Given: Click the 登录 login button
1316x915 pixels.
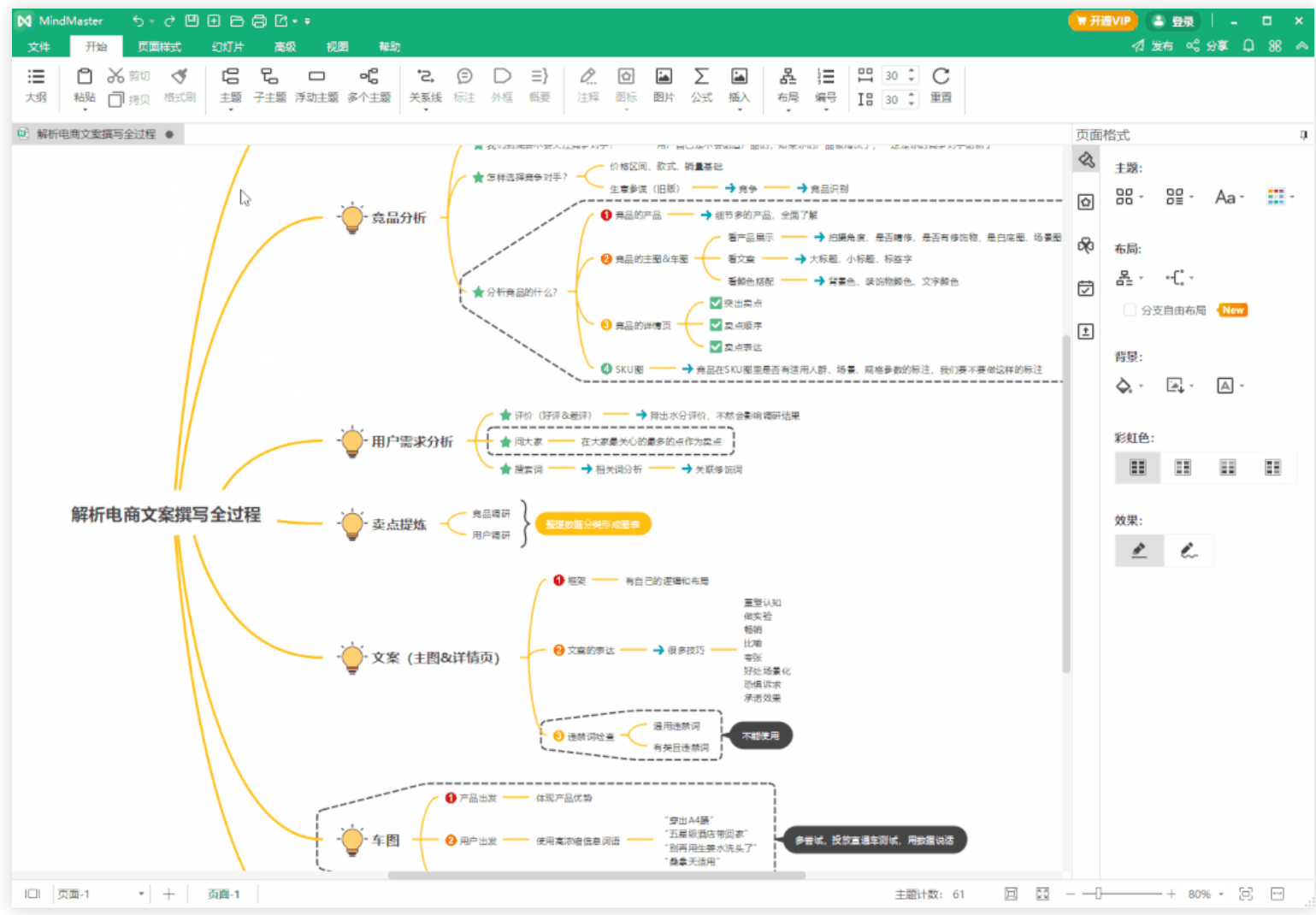Looking at the screenshot, I should (1173, 21).
